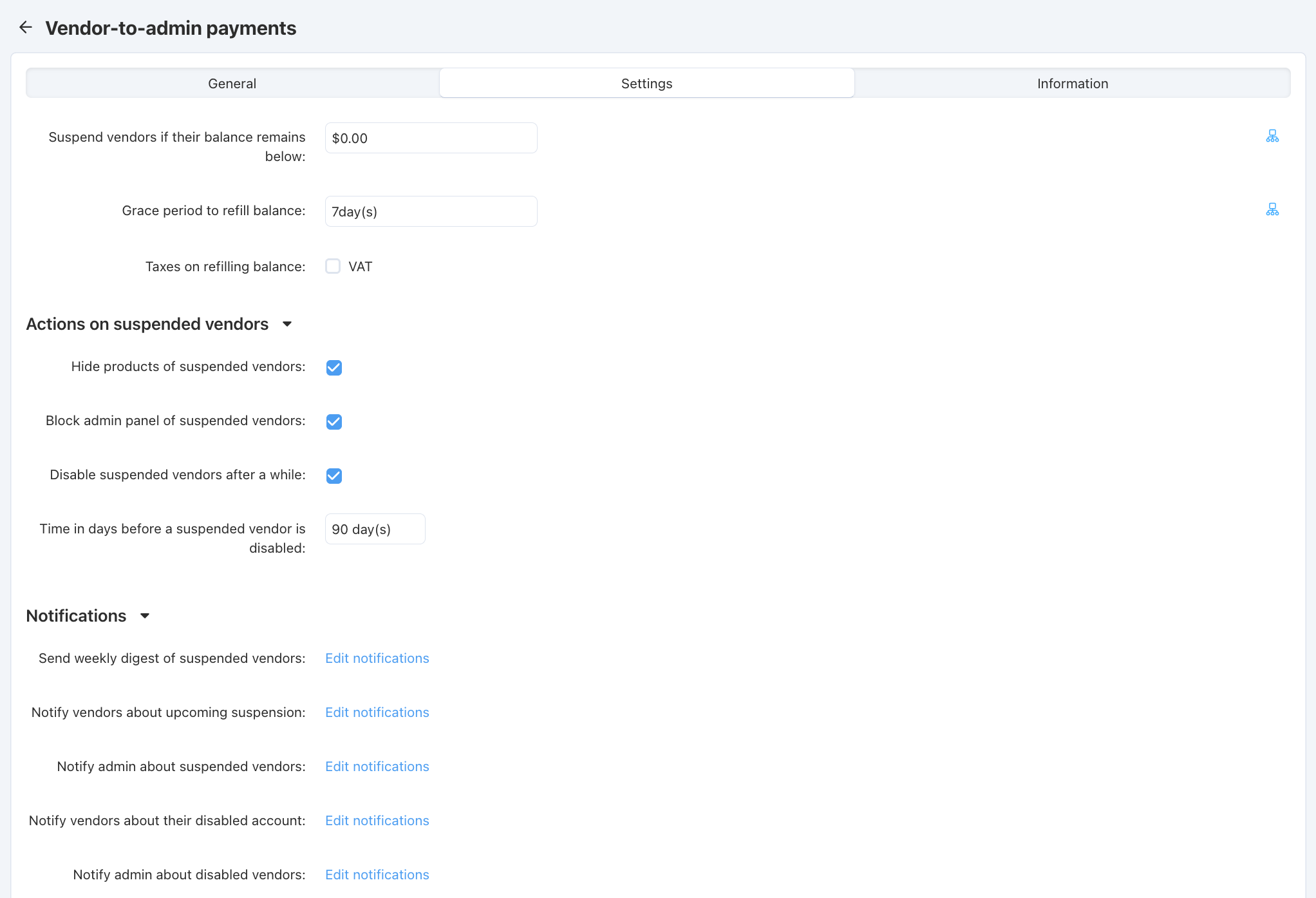The height and width of the screenshot is (898, 1316).
Task: Collapse the Notifications section
Action: [145, 616]
